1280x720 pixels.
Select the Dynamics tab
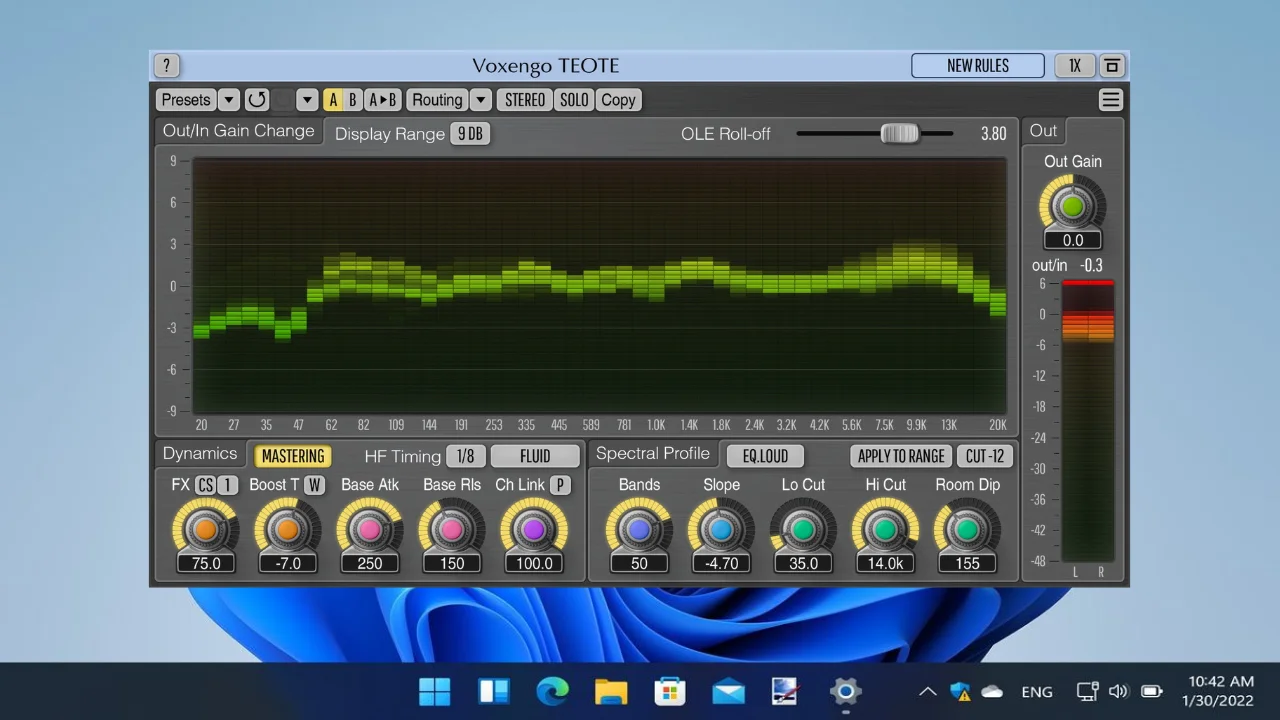(200, 454)
